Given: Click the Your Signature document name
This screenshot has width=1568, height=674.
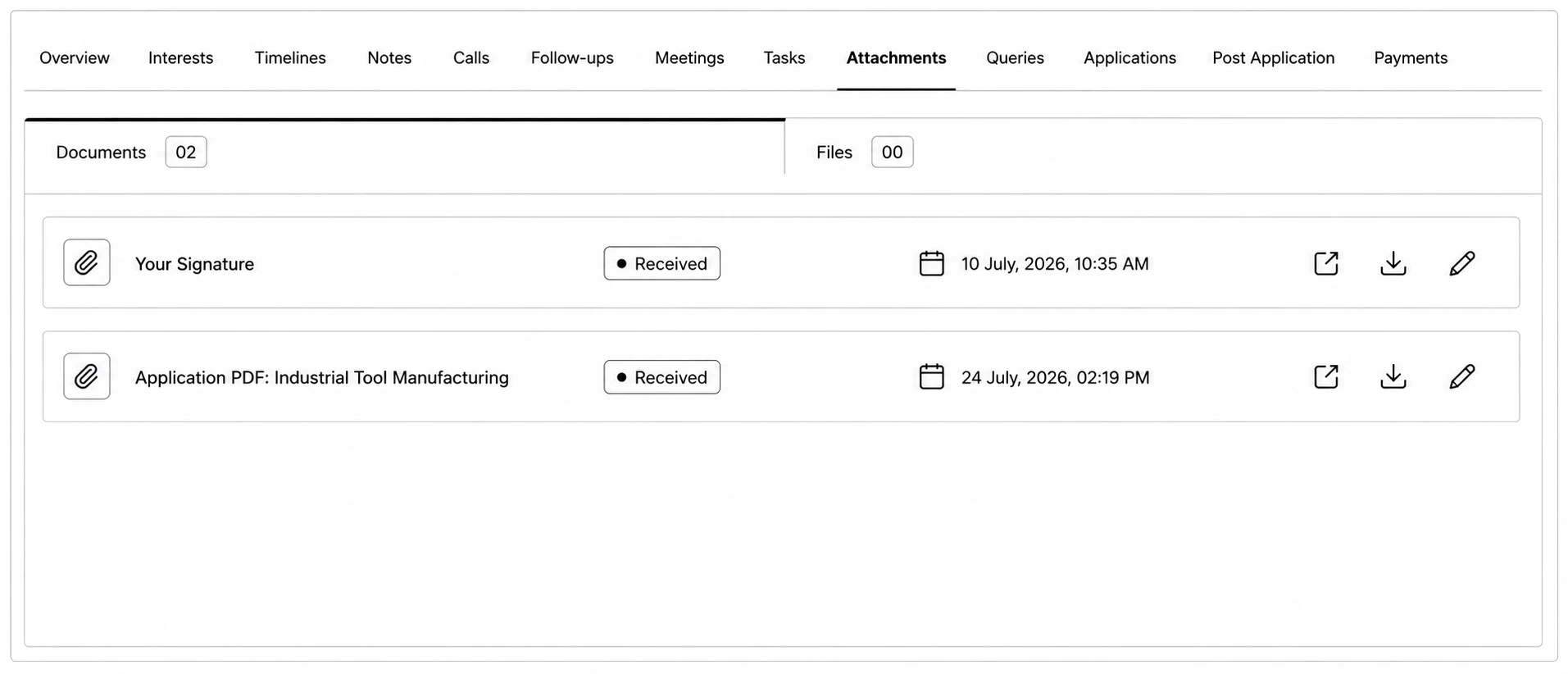Looking at the screenshot, I should point(194,264).
